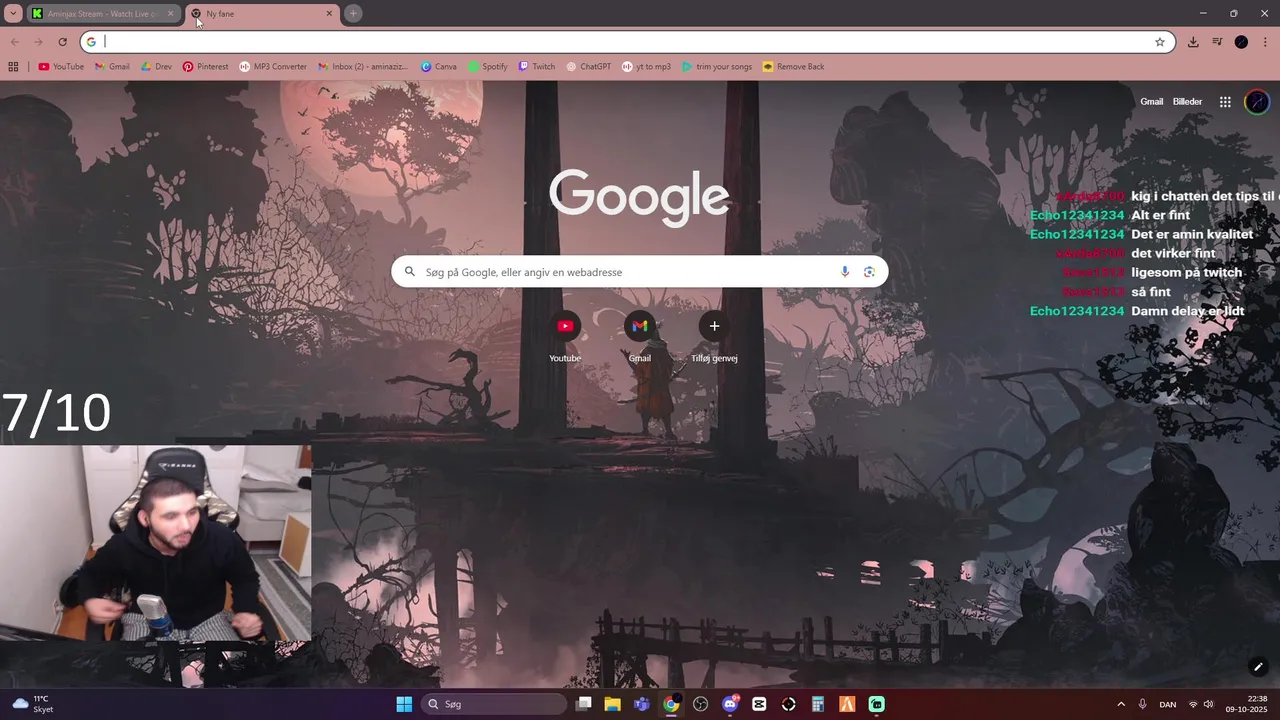Open File Explorer from the taskbar
This screenshot has height=720, width=1280.
612,704
